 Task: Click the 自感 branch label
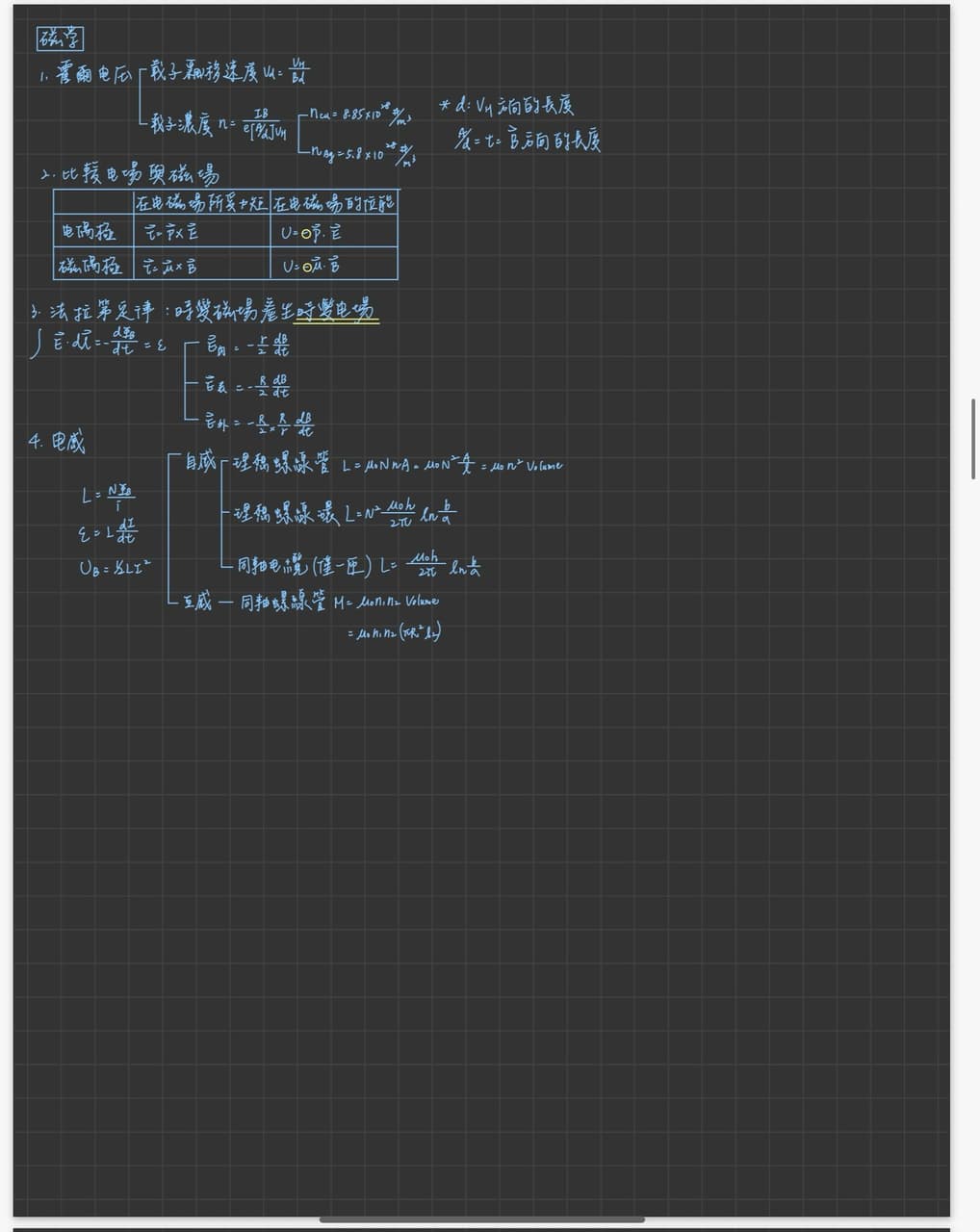200,462
